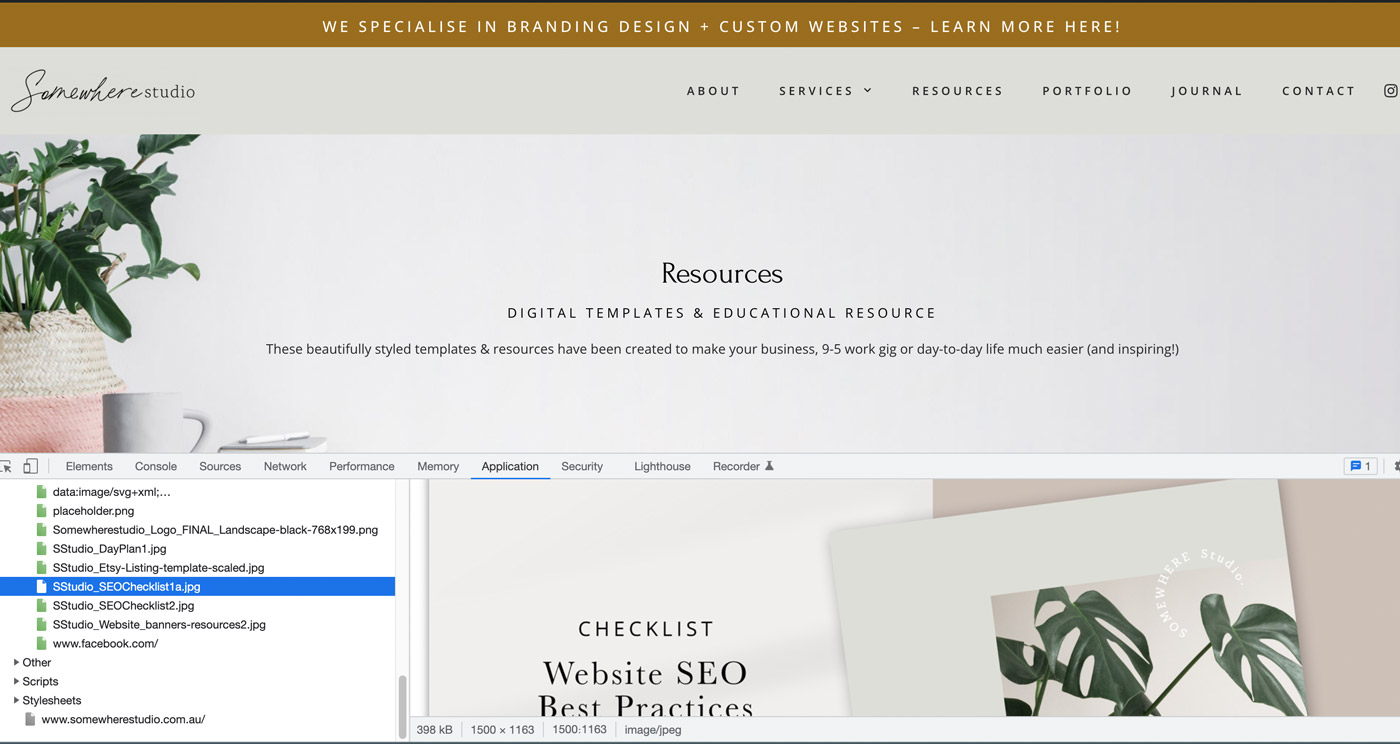Image resolution: width=1400 pixels, height=744 pixels.
Task: Click the 1500:1163 aspect ratio text
Action: (x=580, y=730)
